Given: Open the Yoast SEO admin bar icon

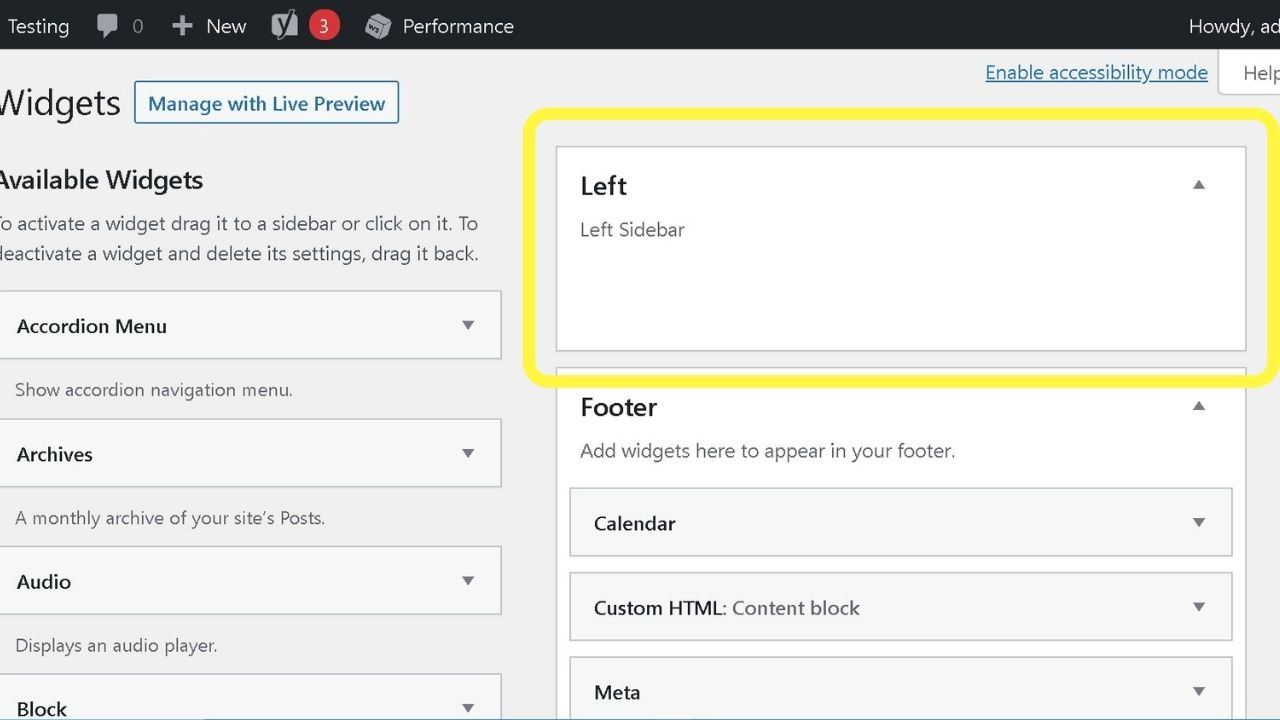Looking at the screenshot, I should pos(285,26).
